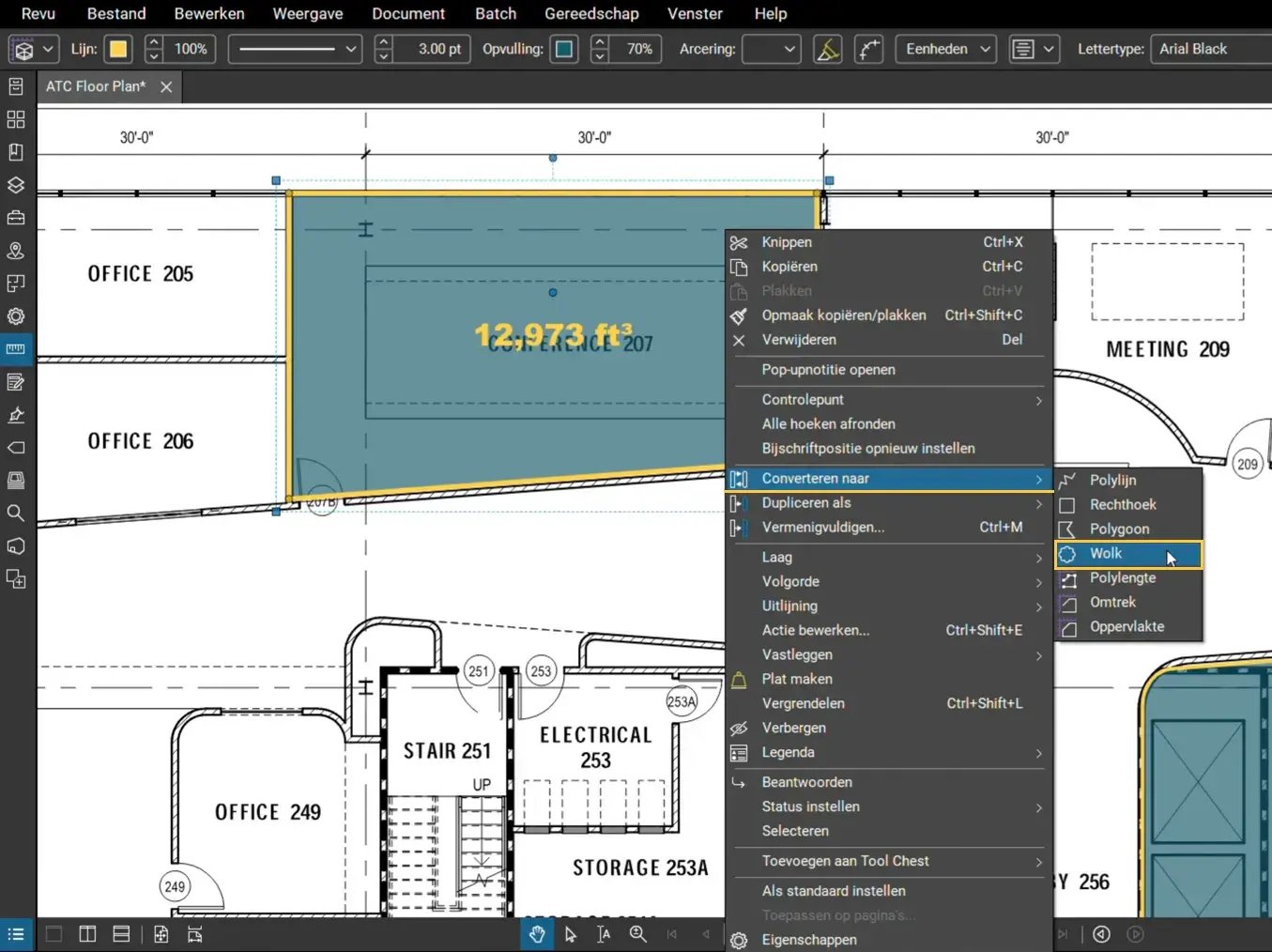
Task: Open the Properties gear icon in the left sidebar
Action: point(16,316)
